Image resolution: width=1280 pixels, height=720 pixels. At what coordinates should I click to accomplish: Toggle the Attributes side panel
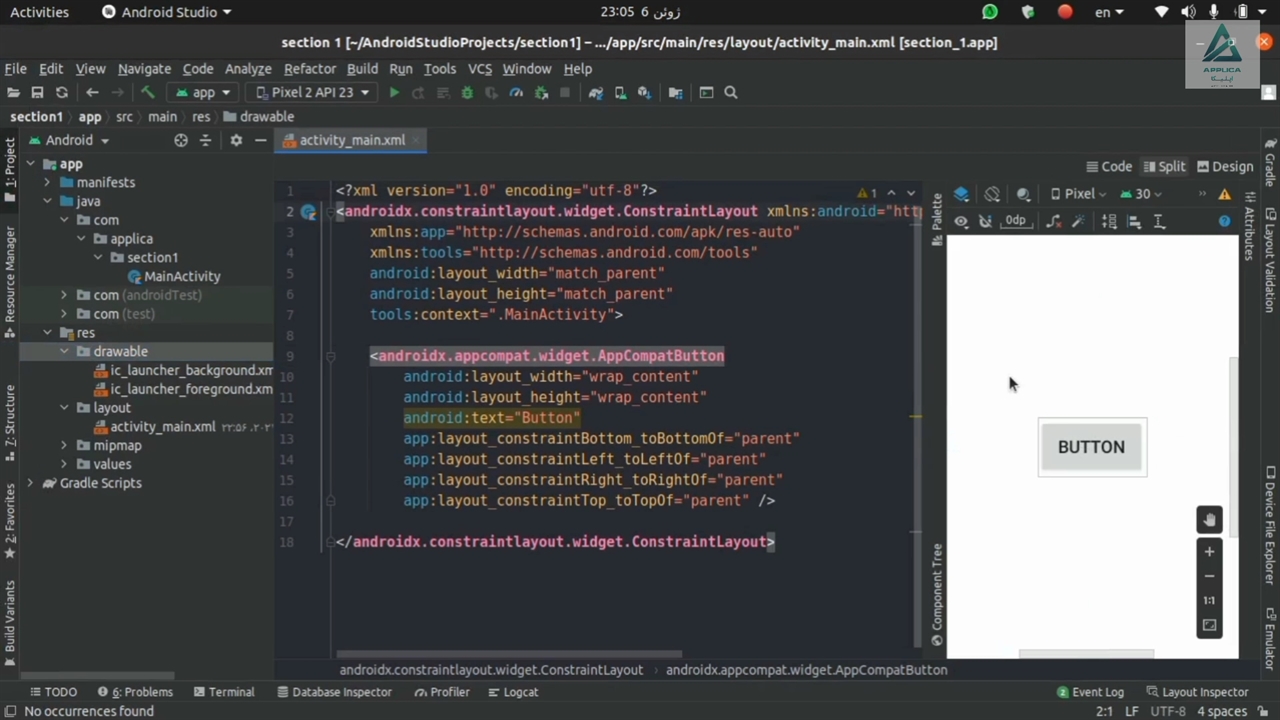click(1249, 226)
